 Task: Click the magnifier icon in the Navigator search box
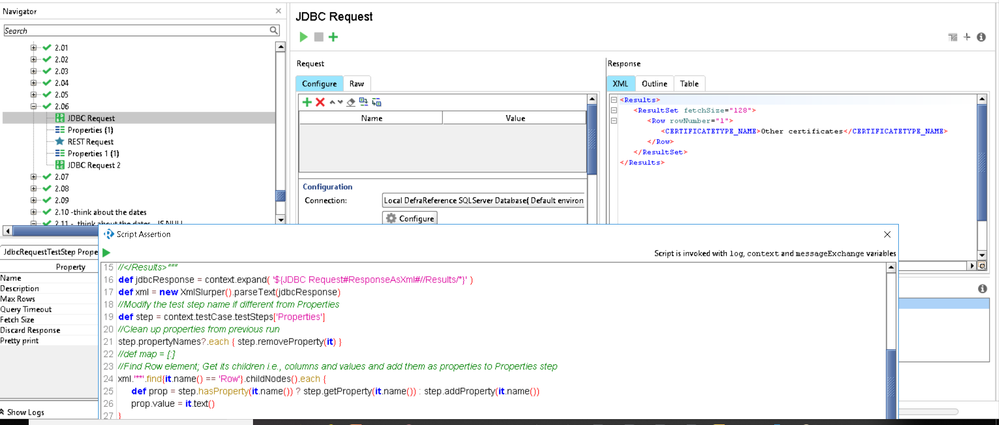click(x=273, y=31)
